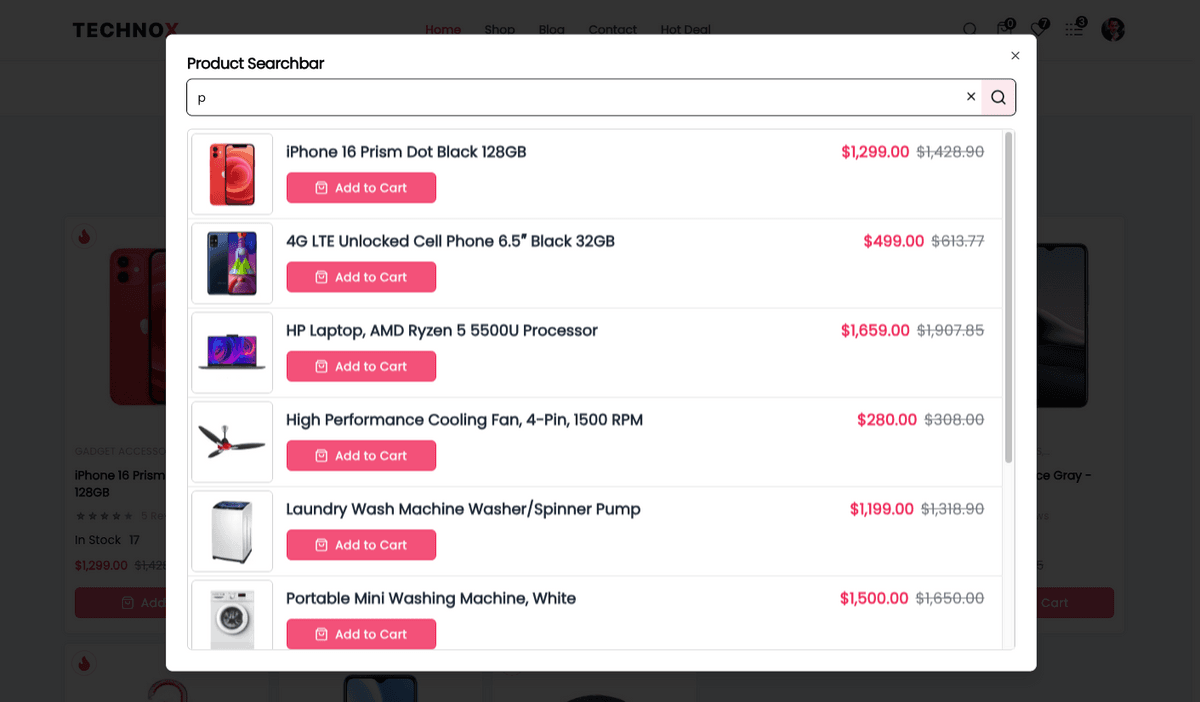The image size is (1200, 702).
Task: Open the Laundry Wash Machine product title
Action: point(463,509)
